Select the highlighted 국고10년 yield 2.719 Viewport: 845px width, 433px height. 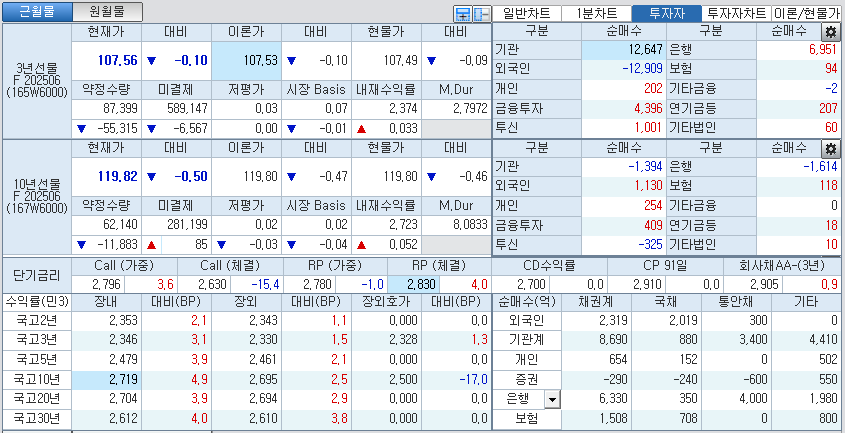coord(107,380)
